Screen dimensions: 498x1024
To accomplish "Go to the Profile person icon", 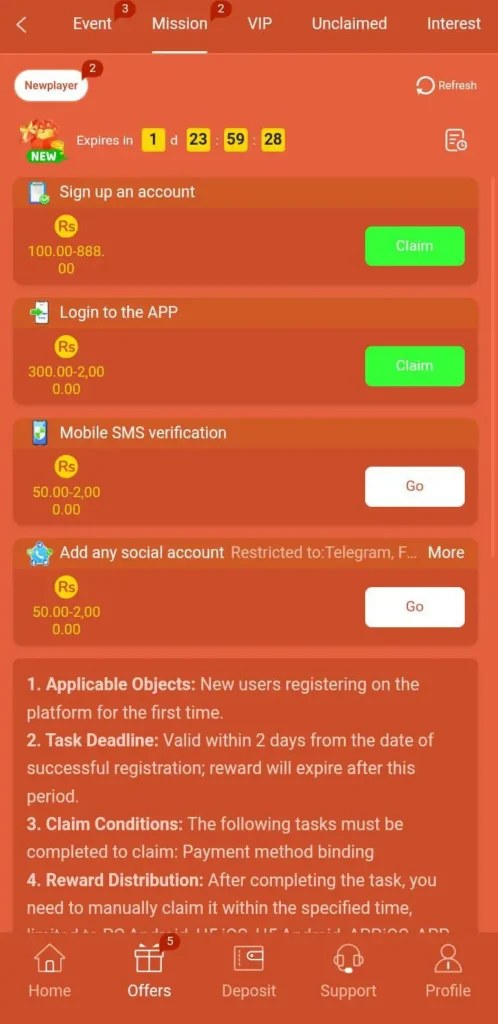I will pyautogui.click(x=448, y=959).
